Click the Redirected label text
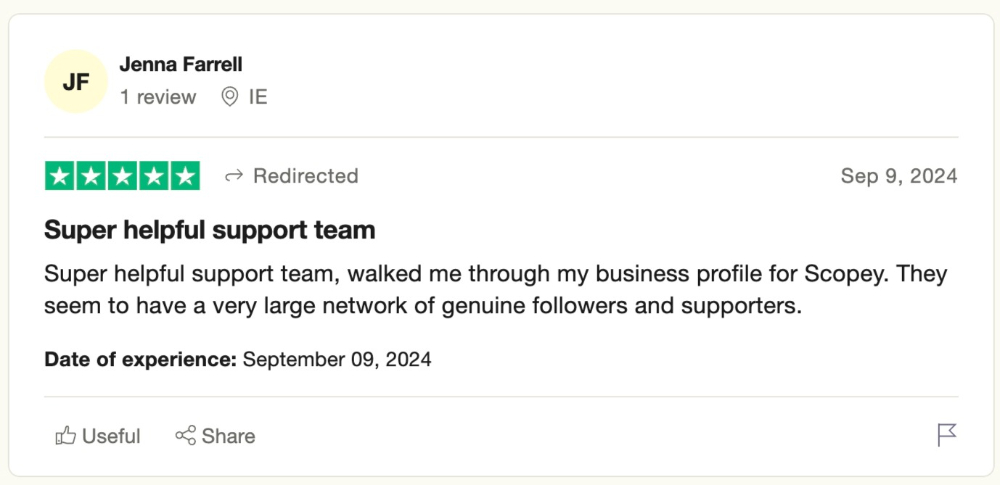This screenshot has width=1000, height=485. coord(305,176)
